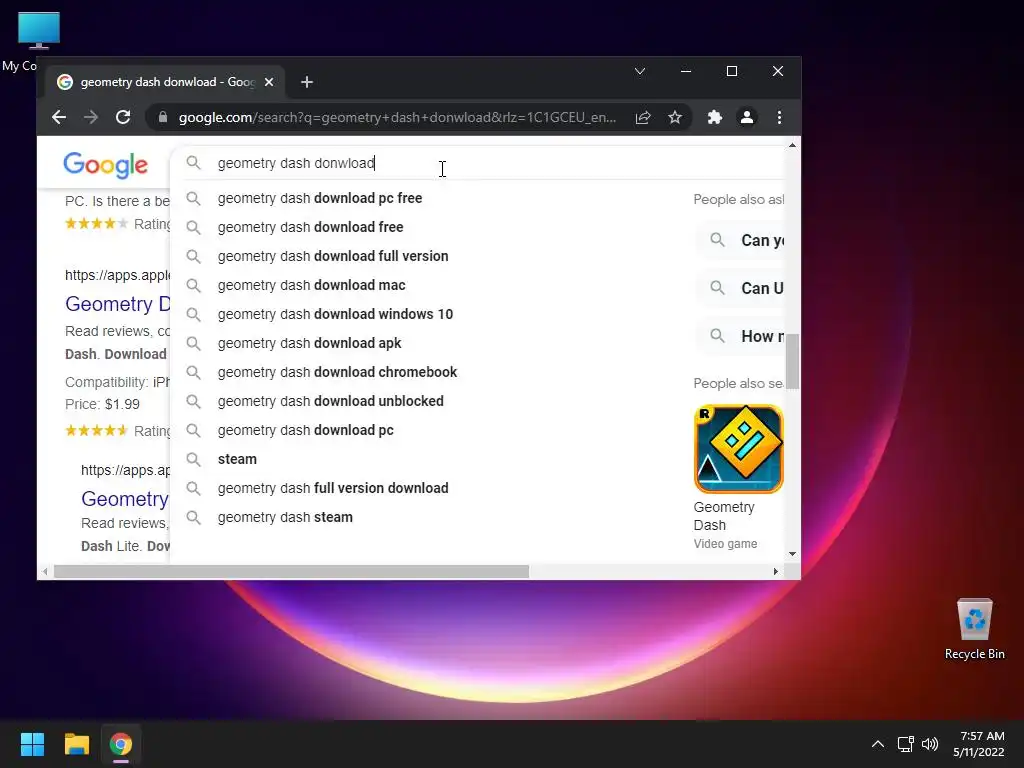
Task: Maximize the Chrome window
Action: (732, 71)
